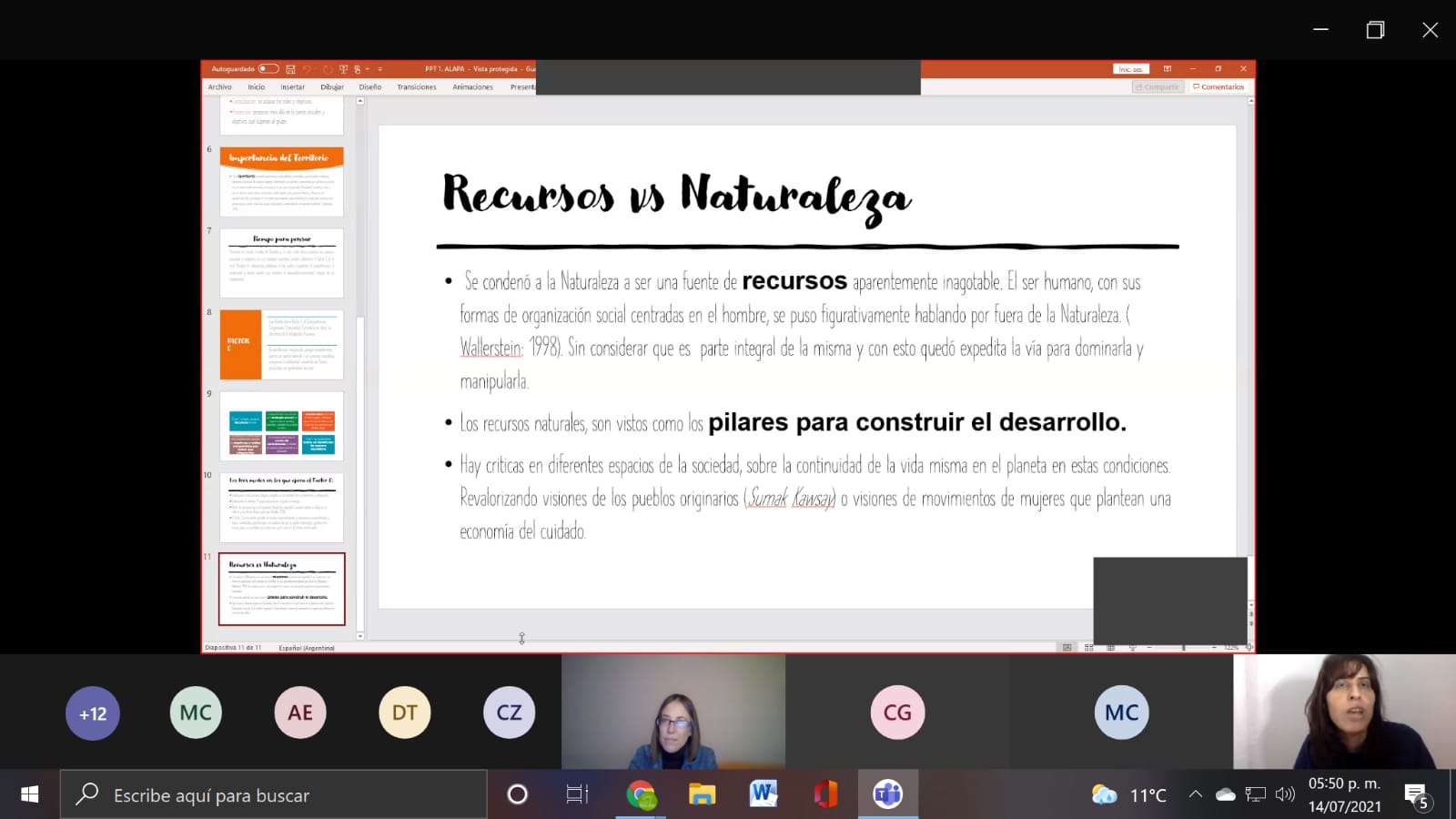Image resolution: width=1456 pixels, height=819 pixels.
Task: Click the AE participant avatar
Action: coord(300,713)
